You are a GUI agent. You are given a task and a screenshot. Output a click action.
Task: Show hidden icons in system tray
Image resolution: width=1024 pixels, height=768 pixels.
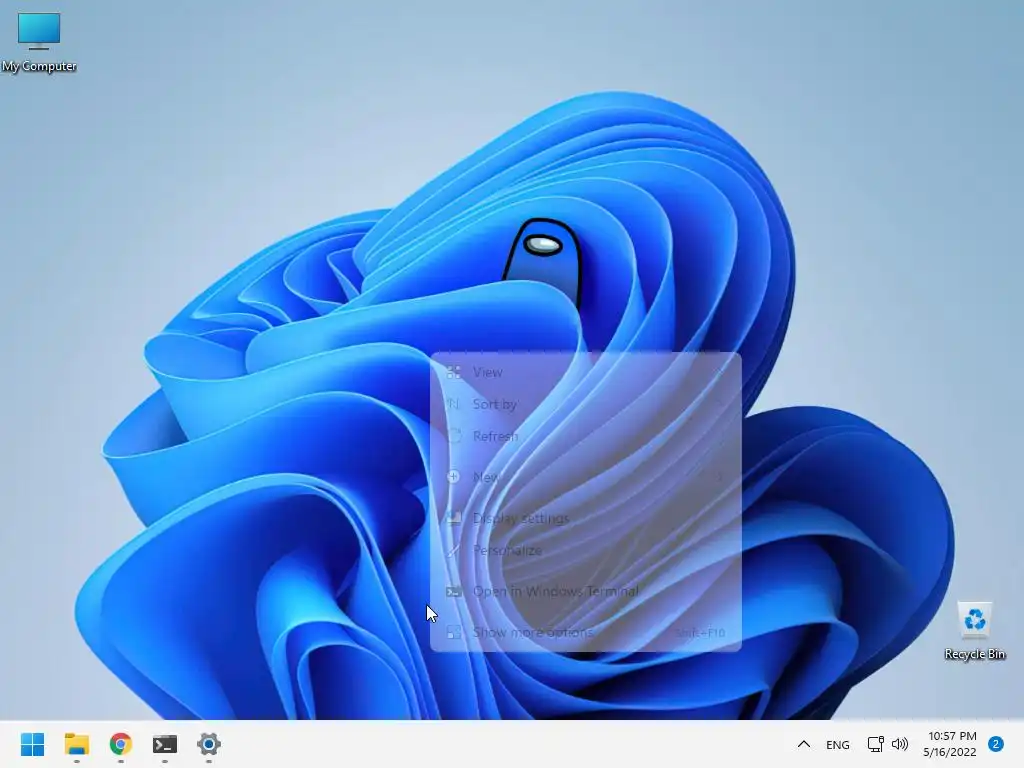click(x=804, y=744)
